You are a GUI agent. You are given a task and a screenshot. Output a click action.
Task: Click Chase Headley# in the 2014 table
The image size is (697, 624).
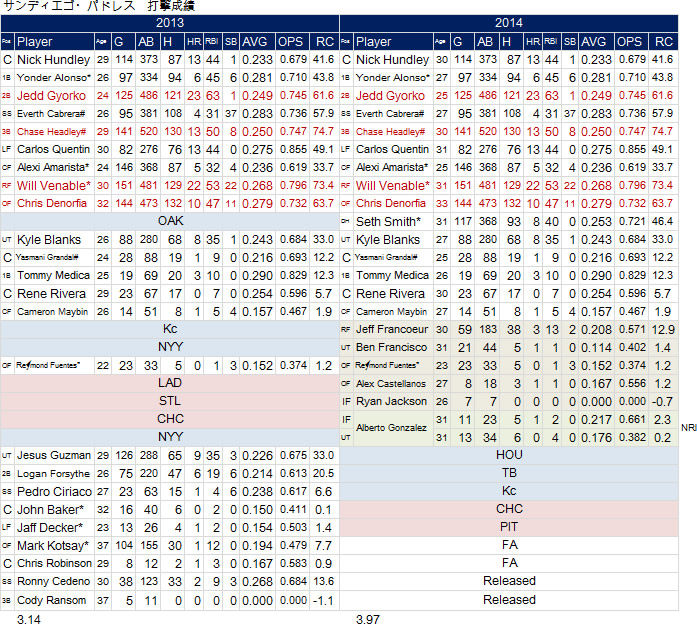(393, 132)
